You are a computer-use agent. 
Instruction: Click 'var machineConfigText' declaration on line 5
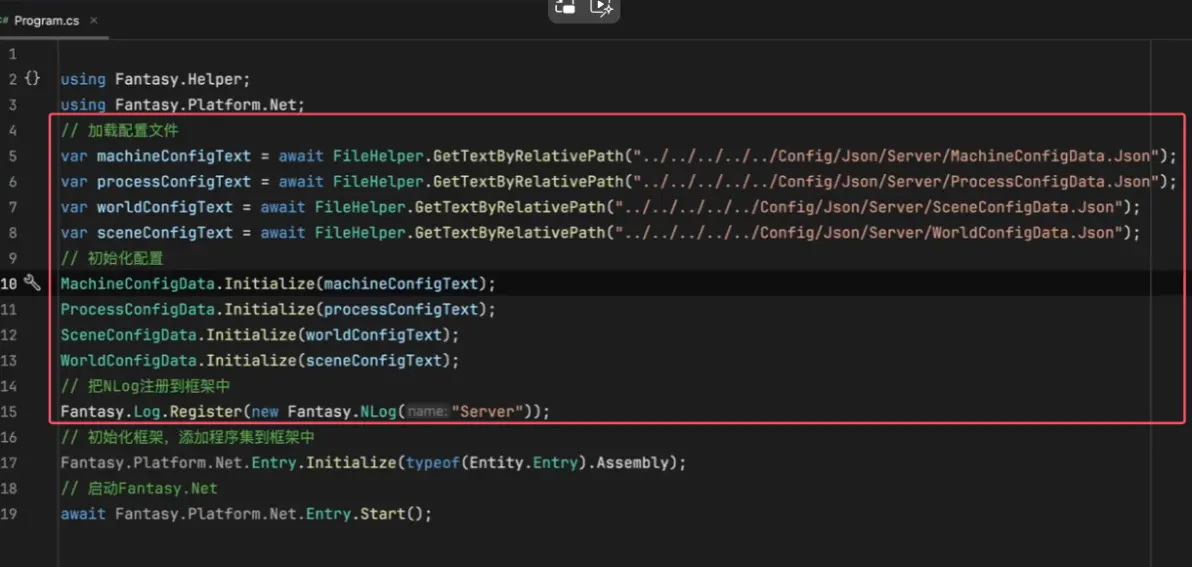pos(155,157)
